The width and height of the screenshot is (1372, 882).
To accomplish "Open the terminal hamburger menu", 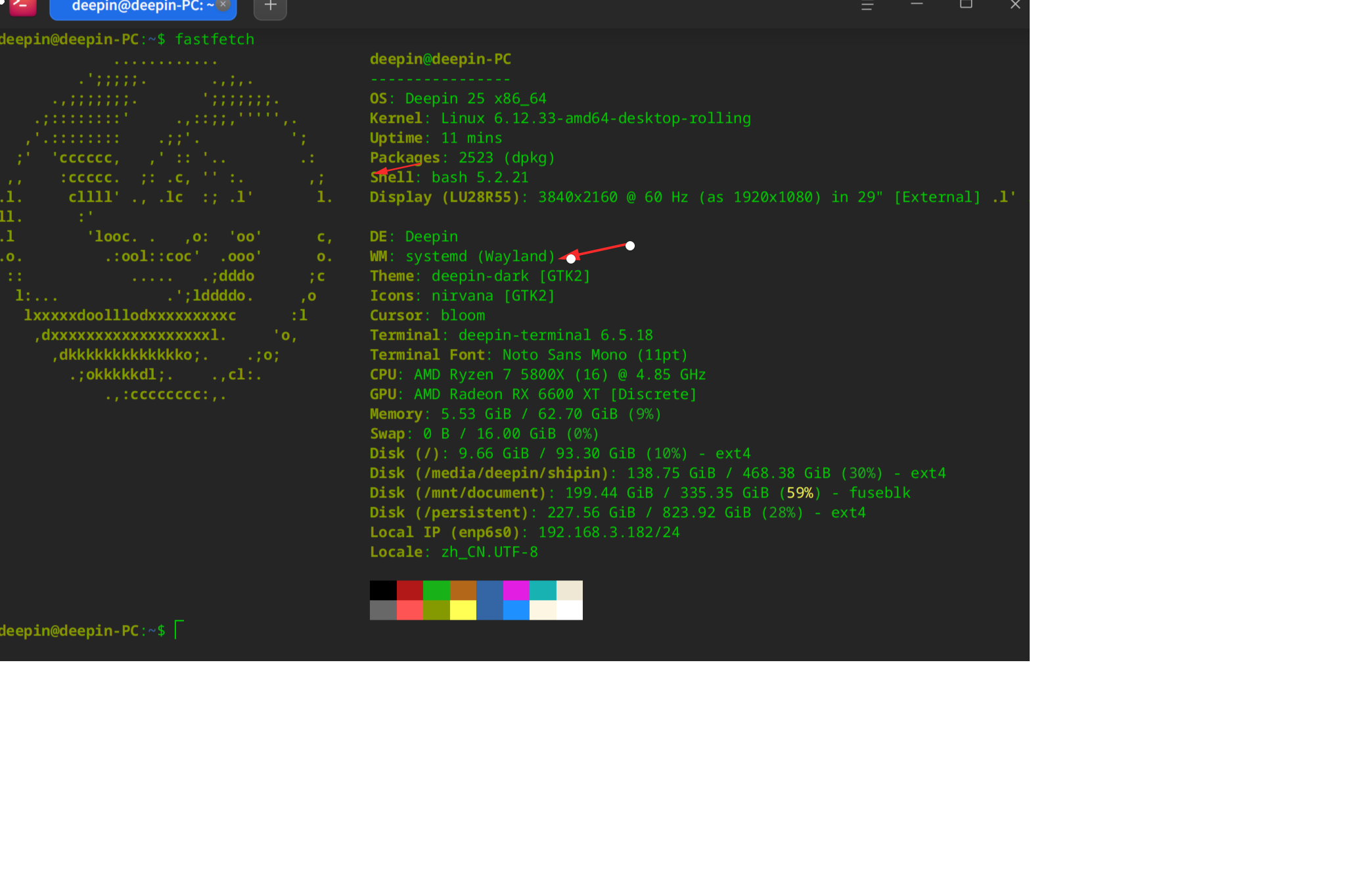I will click(x=867, y=6).
